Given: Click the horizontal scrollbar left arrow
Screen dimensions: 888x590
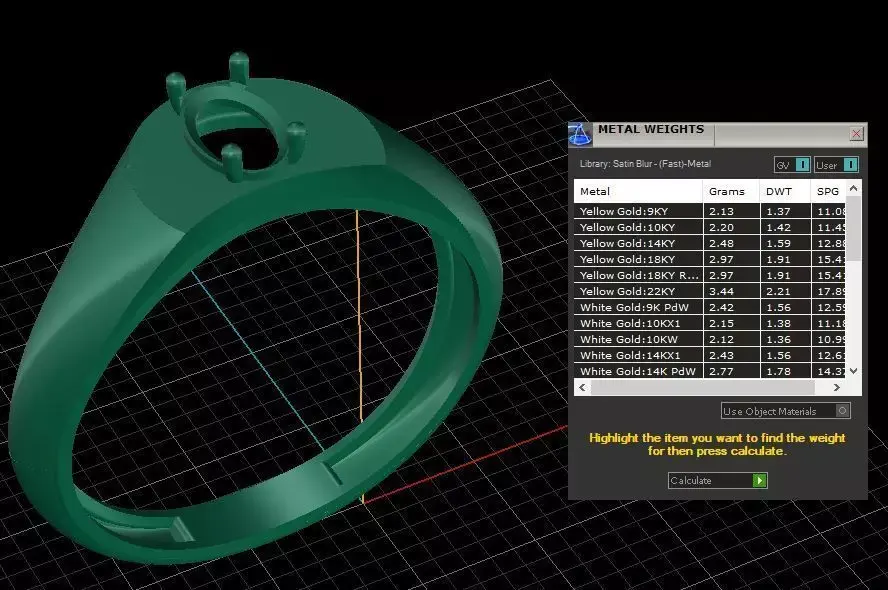Looking at the screenshot, I should point(582,387).
